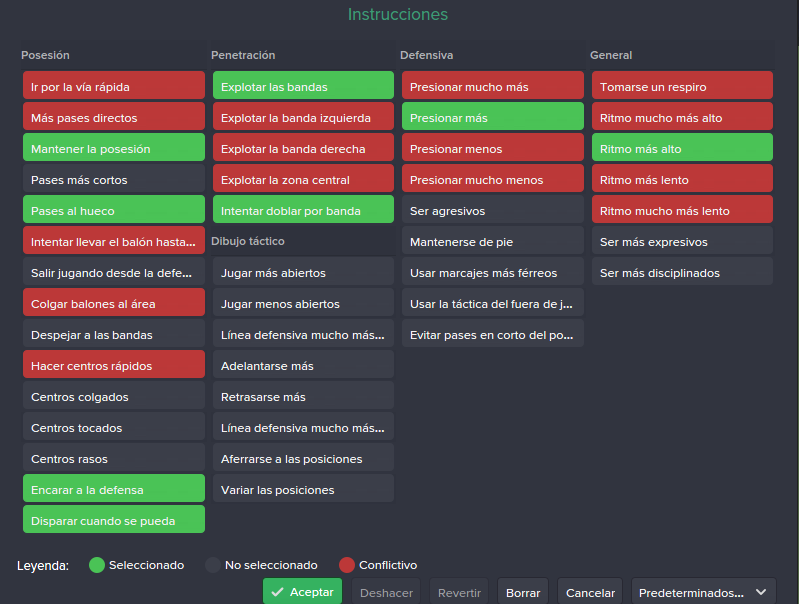799x604 pixels.
Task: Deselect Disparar cuando se pueda
Action: tap(114, 520)
